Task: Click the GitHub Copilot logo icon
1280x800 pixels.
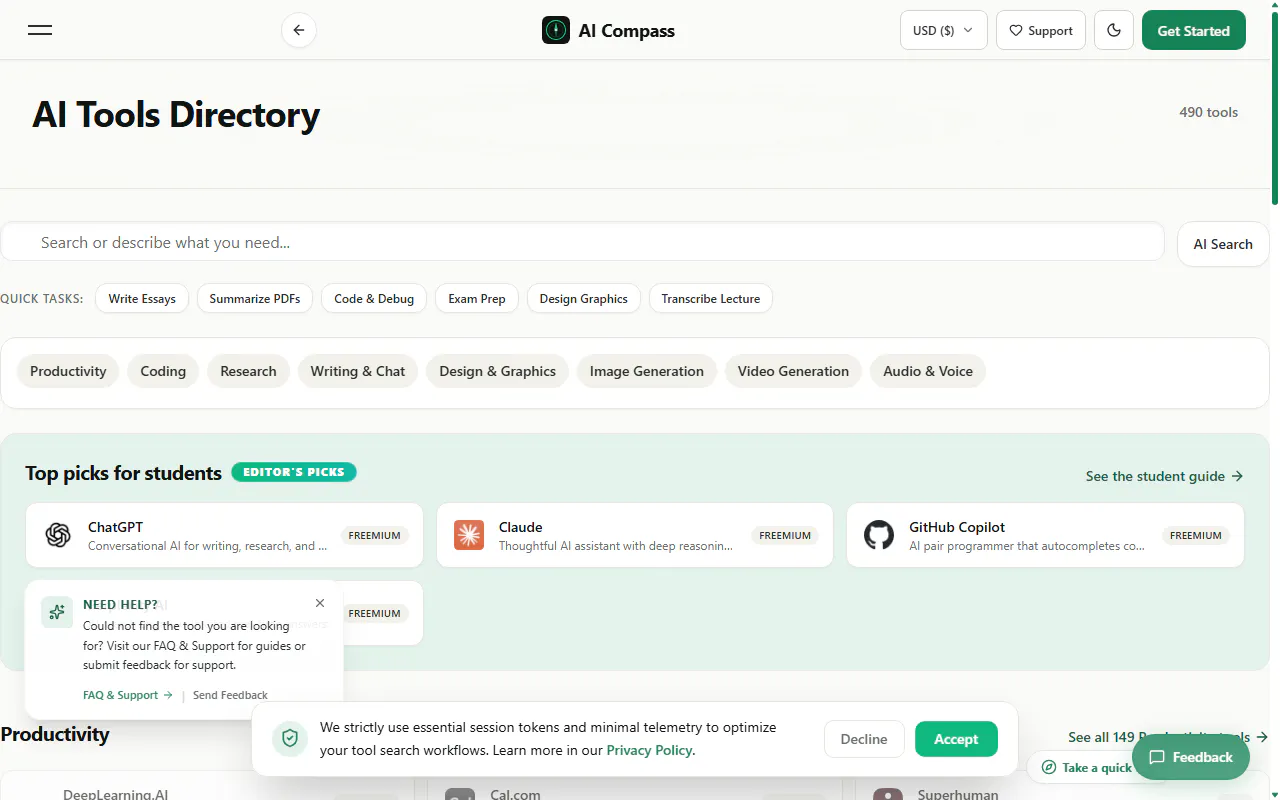Action: pyautogui.click(x=879, y=535)
